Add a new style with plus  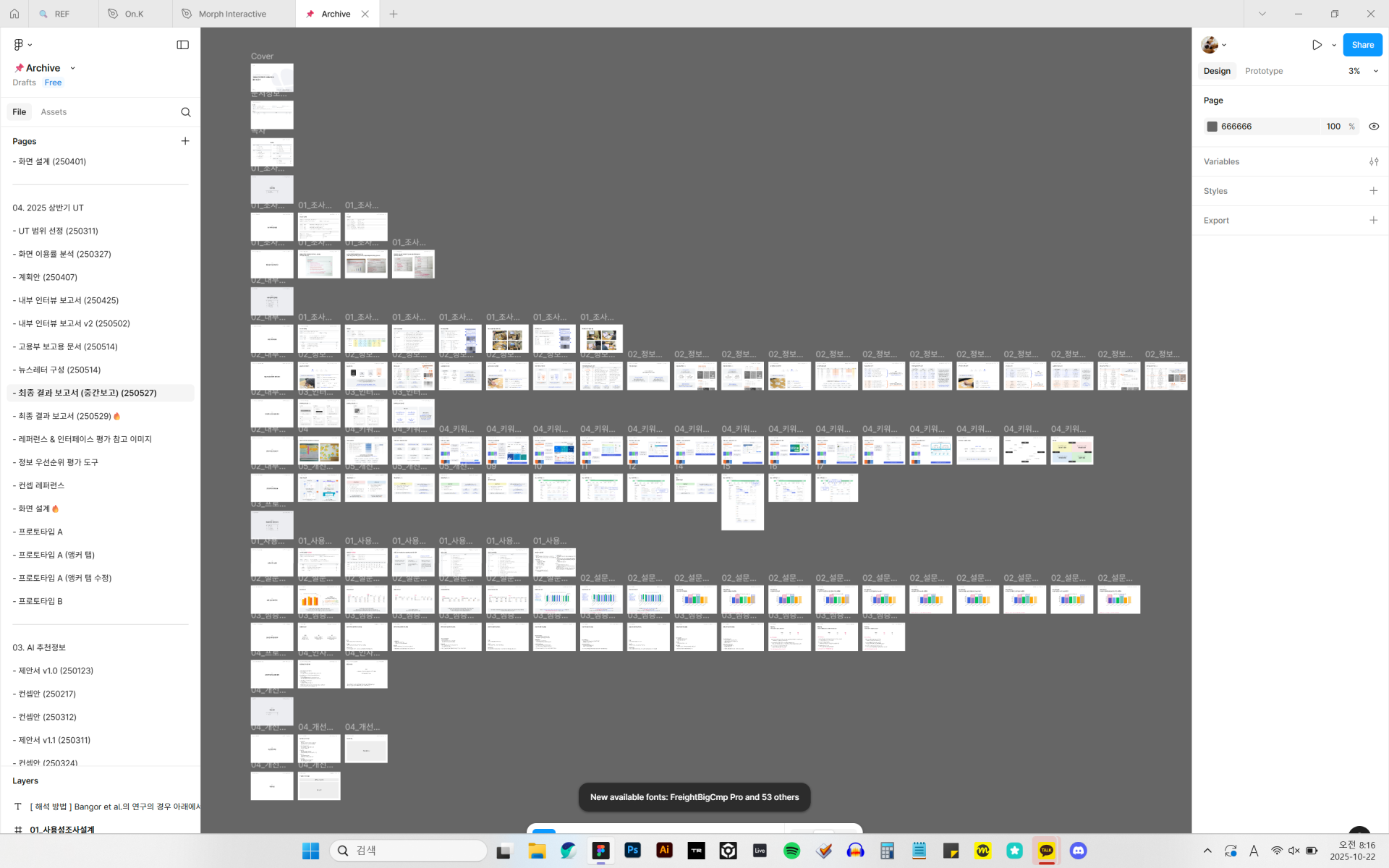tap(1373, 191)
